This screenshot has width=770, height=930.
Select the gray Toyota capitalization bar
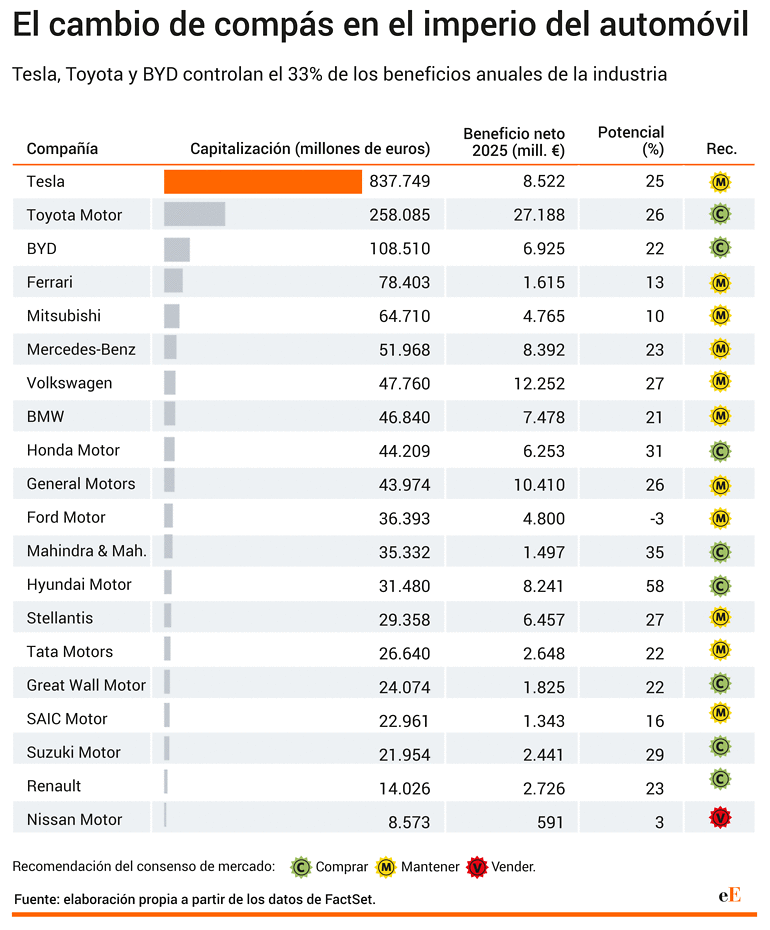click(x=195, y=214)
